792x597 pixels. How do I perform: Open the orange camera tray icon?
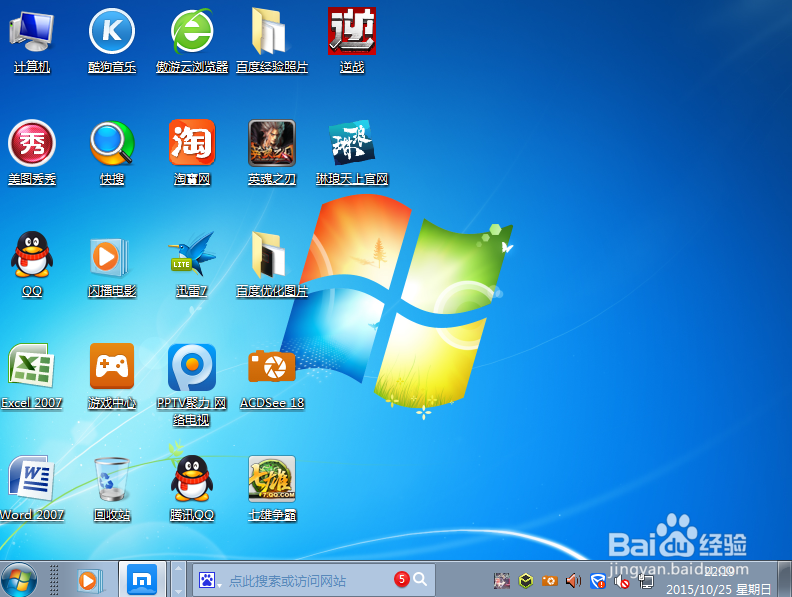[550, 581]
